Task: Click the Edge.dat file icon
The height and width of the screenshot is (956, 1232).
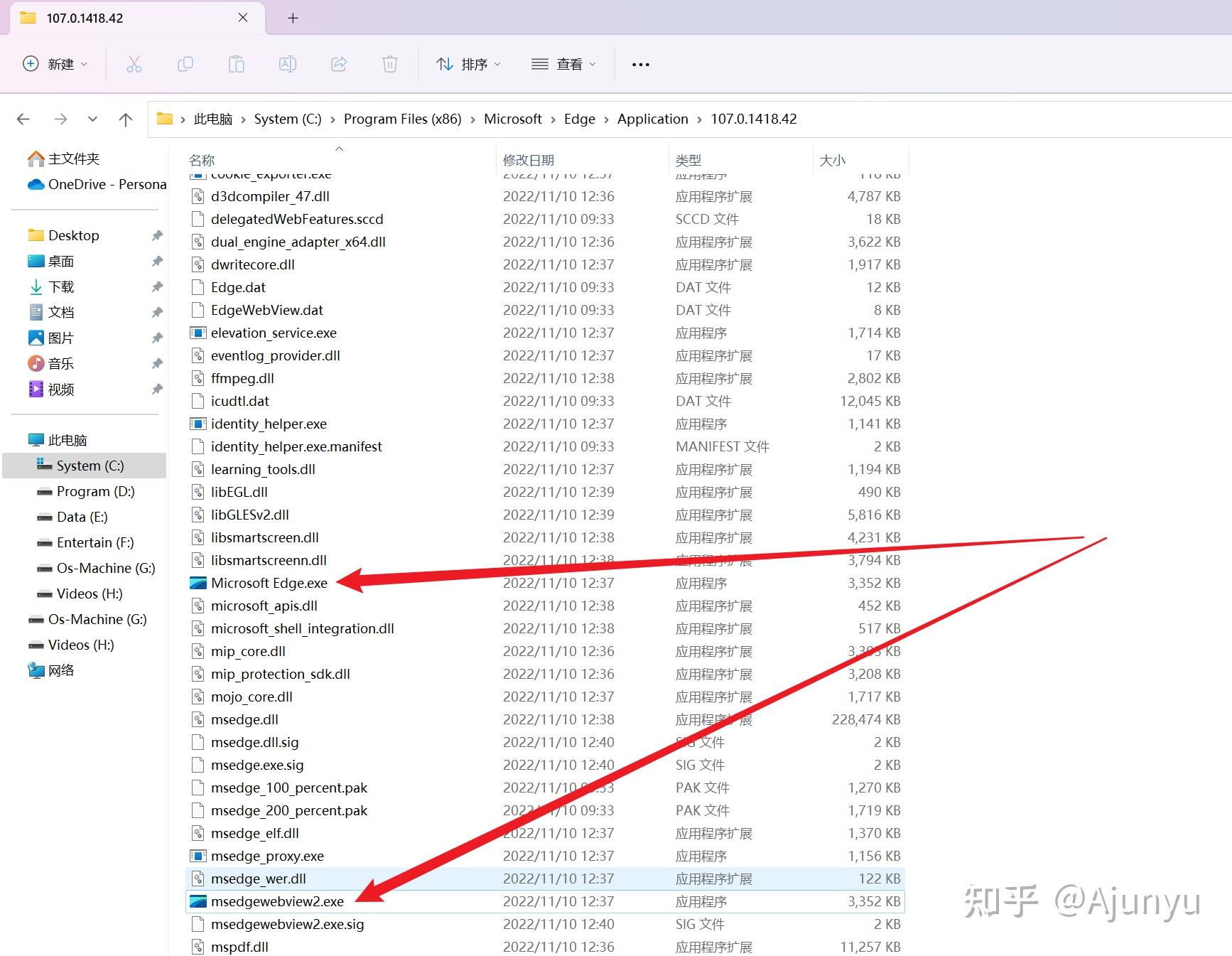Action: click(x=198, y=287)
